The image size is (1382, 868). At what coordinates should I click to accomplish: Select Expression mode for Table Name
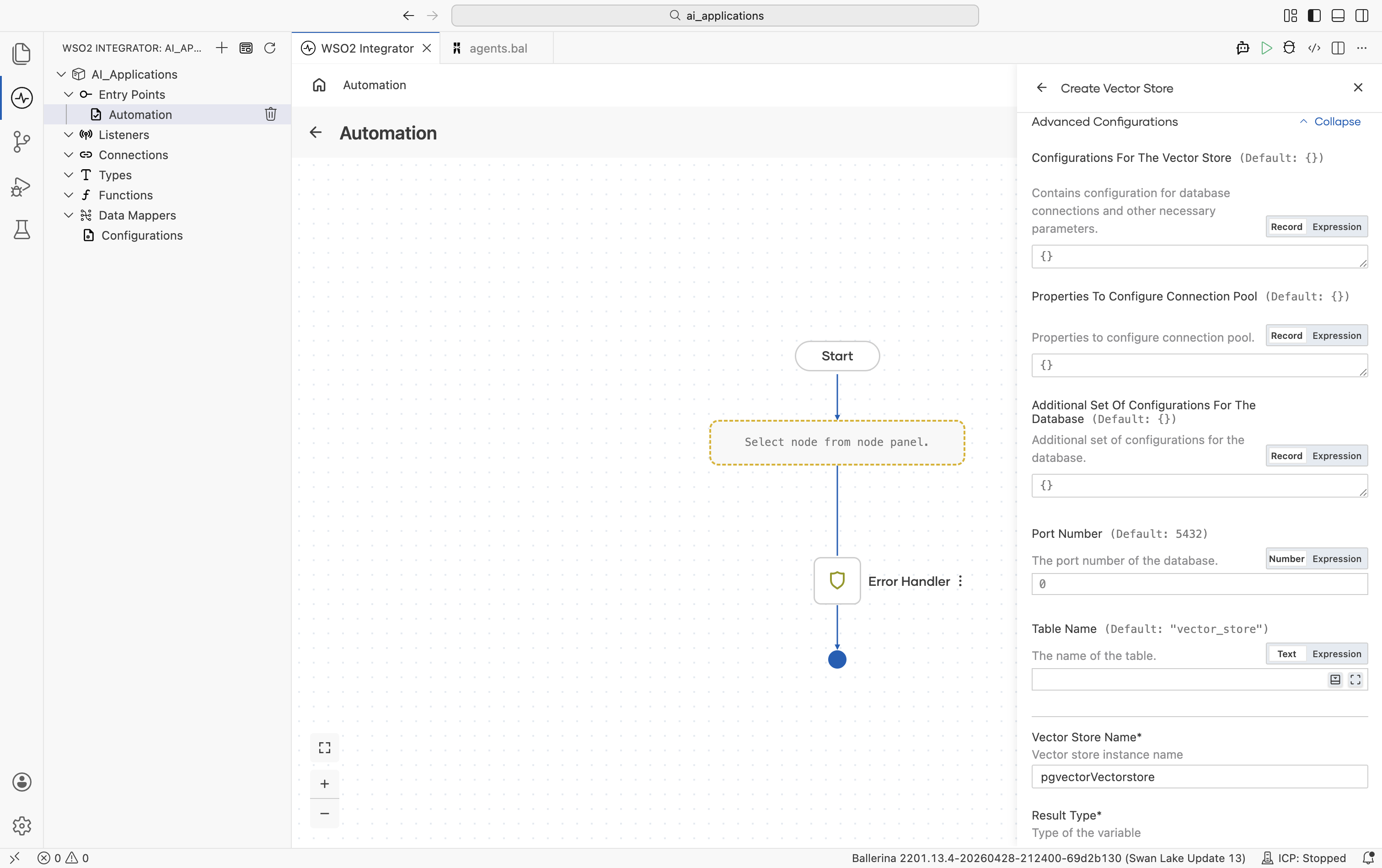(1337, 654)
